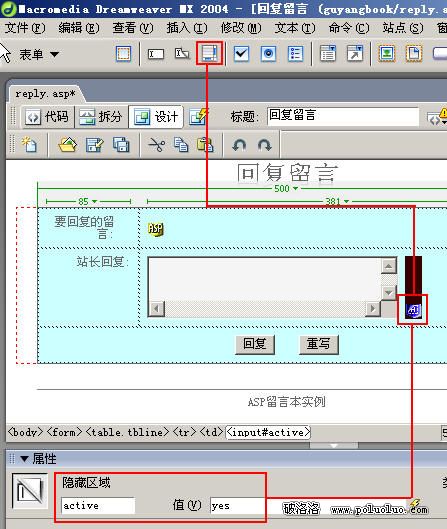Click the textarea scroll right arrow
447x529 pixels.
coord(373,308)
